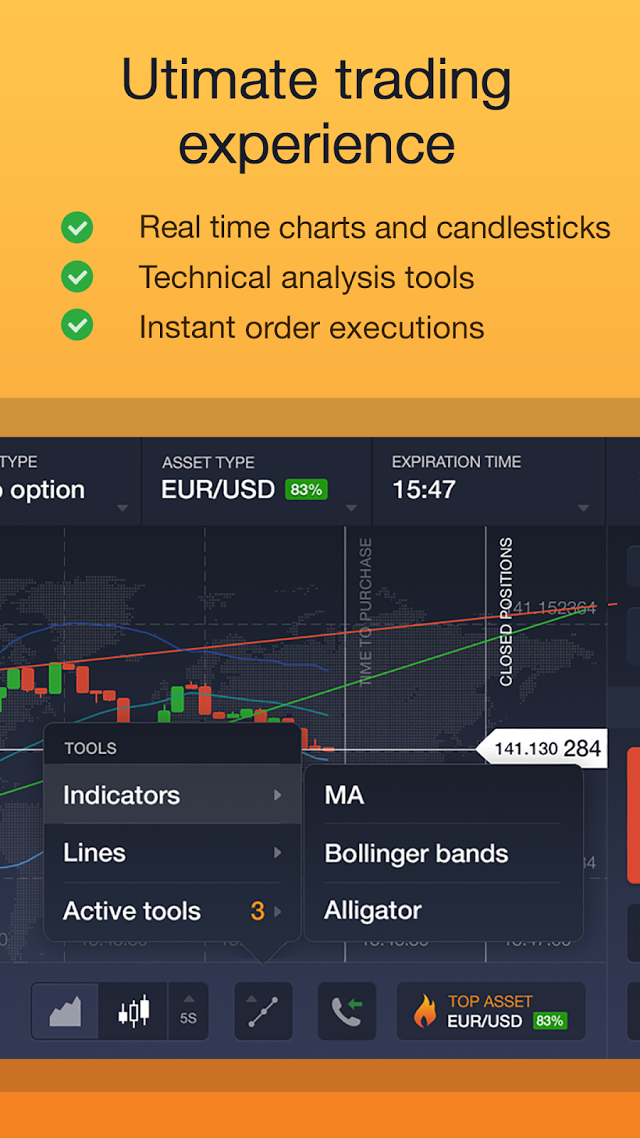Image resolution: width=640 pixels, height=1138 pixels.
Task: Choose Bollinger bands indicator
Action: tap(443, 853)
